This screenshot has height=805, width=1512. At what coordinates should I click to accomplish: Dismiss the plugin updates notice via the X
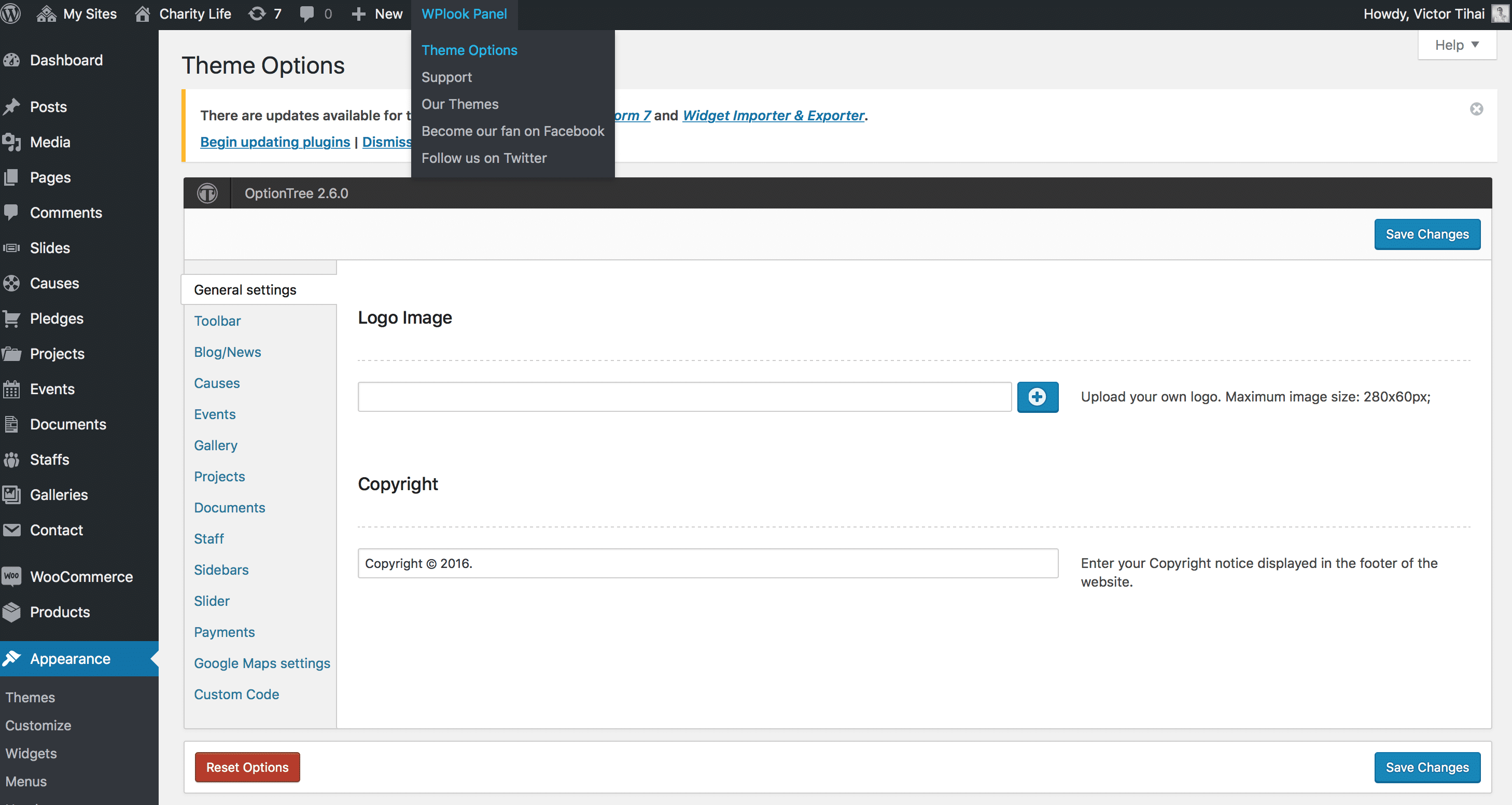[1477, 108]
